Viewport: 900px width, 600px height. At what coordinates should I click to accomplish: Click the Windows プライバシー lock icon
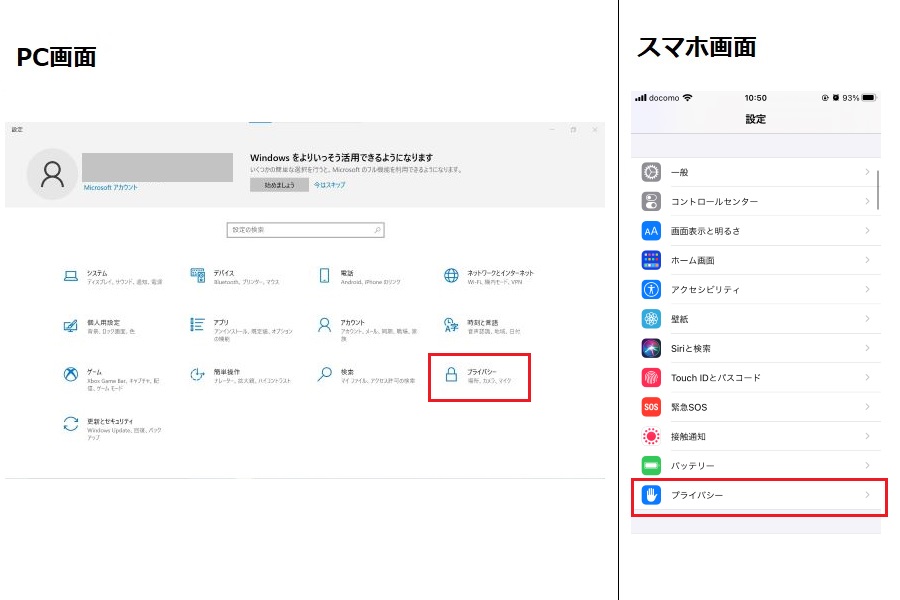click(451, 375)
